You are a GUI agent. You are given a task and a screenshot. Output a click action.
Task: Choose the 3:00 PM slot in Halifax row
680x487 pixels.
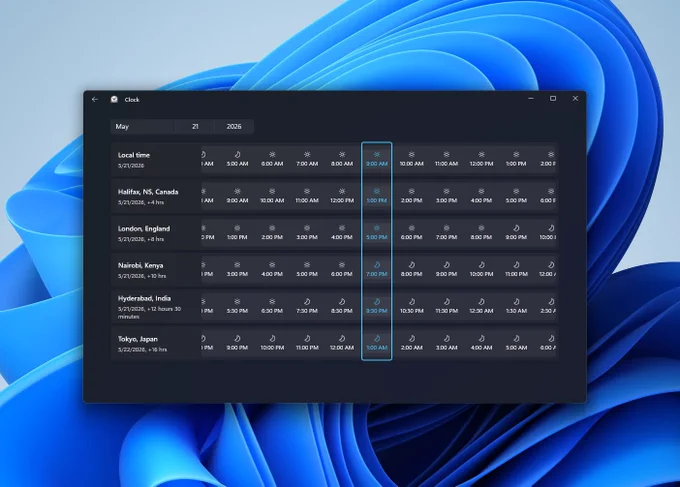tap(446, 196)
